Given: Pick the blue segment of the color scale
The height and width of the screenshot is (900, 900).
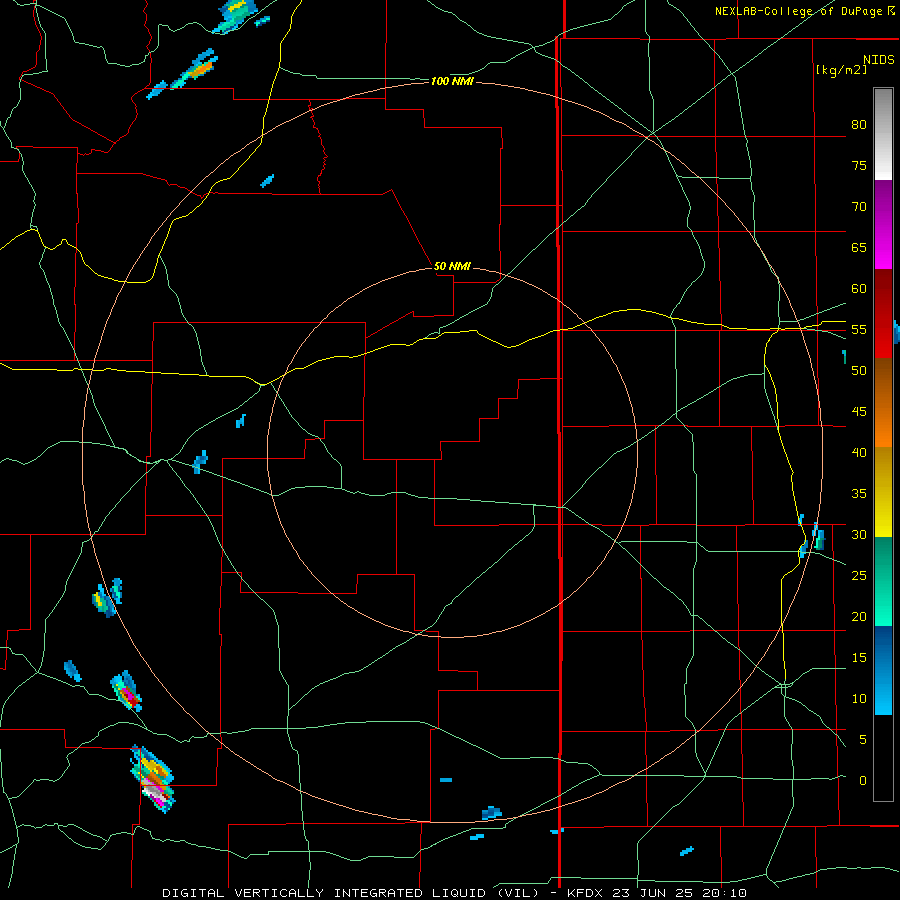Looking at the screenshot, I should point(883,670).
